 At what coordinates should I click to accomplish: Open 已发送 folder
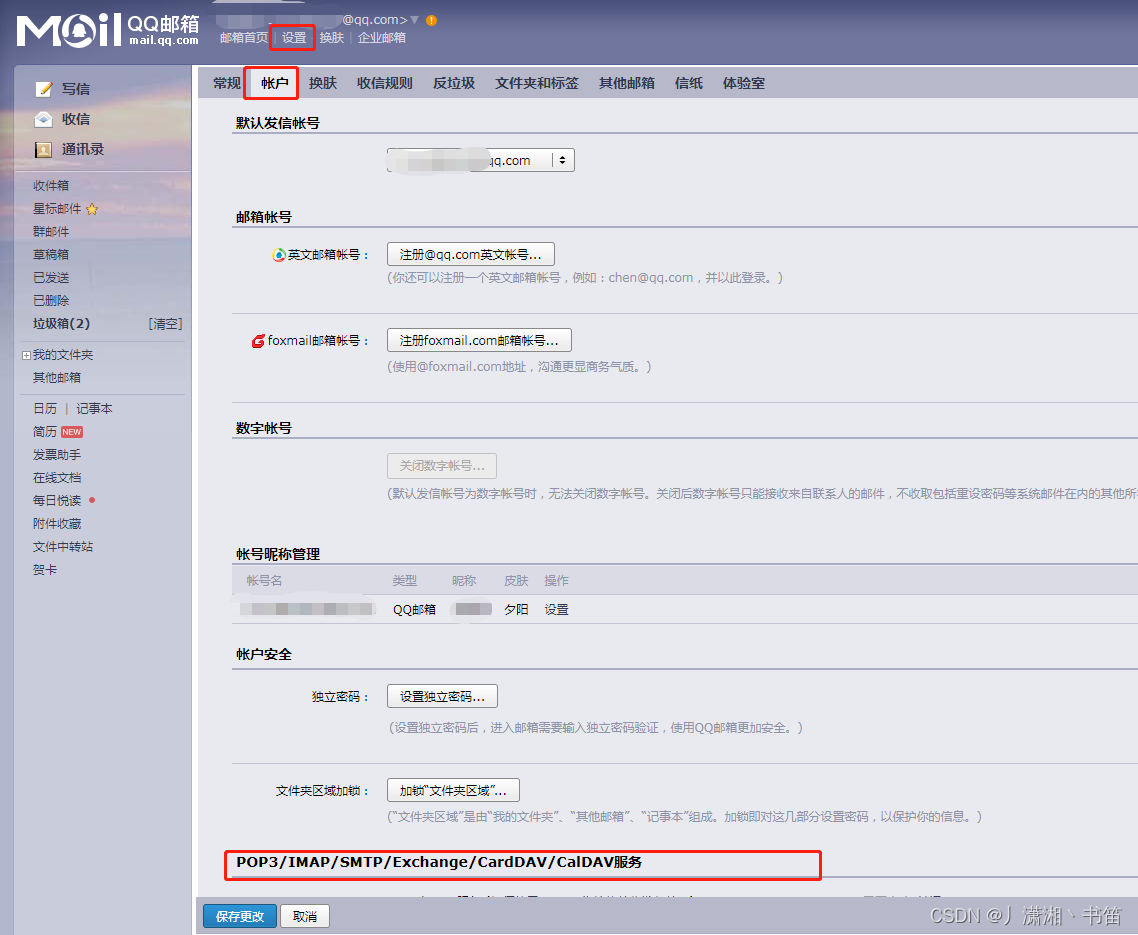coord(51,278)
